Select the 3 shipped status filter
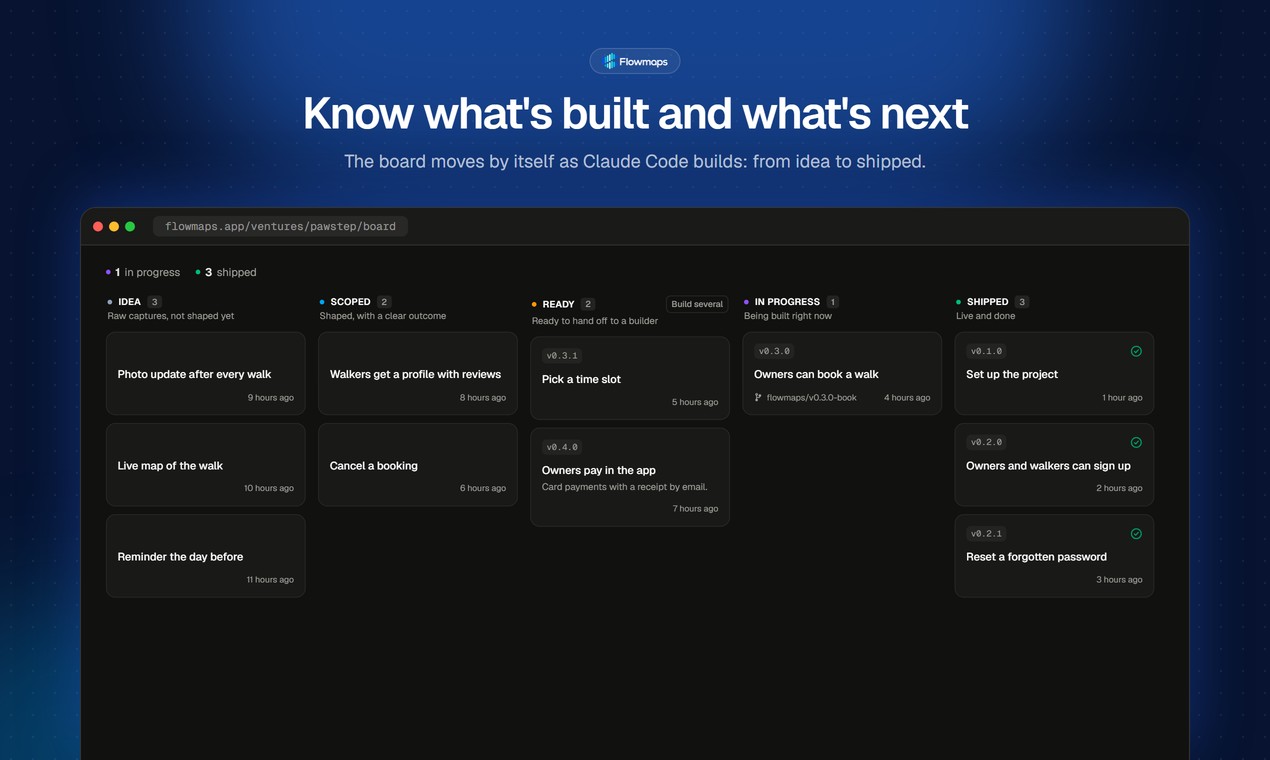Viewport: 1270px width, 760px height. click(x=226, y=272)
